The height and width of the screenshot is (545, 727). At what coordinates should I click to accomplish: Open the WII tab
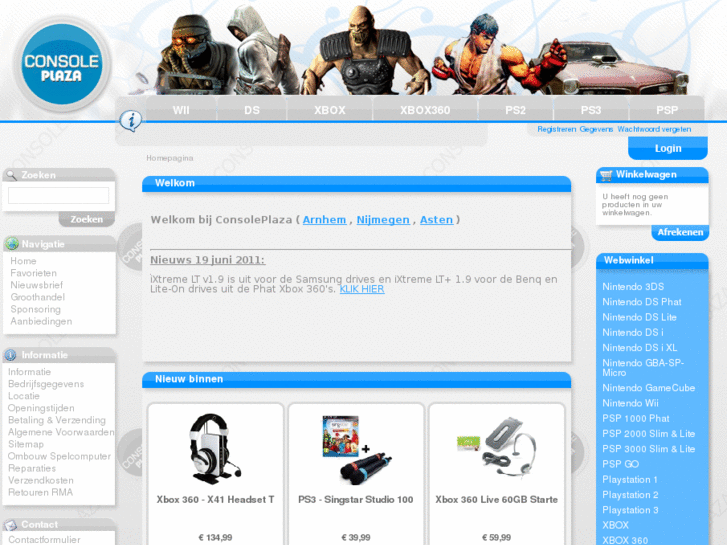pos(181,110)
